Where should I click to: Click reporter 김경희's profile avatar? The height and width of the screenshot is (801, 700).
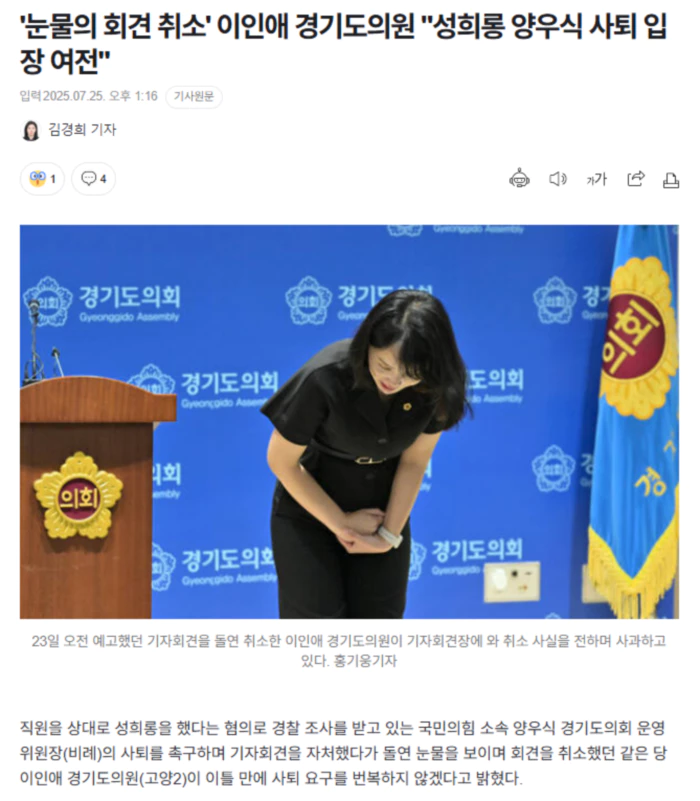pos(31,130)
